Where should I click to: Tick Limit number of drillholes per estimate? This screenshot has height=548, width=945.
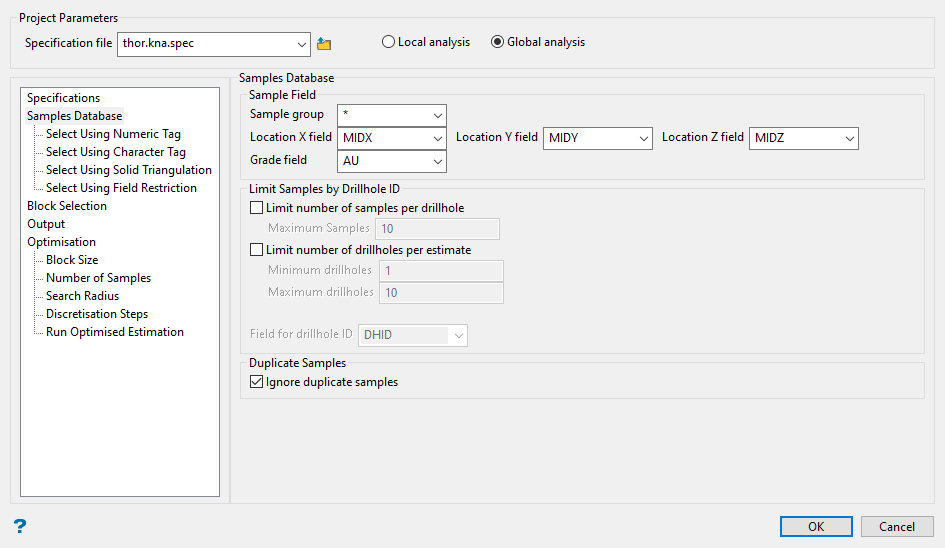[257, 250]
